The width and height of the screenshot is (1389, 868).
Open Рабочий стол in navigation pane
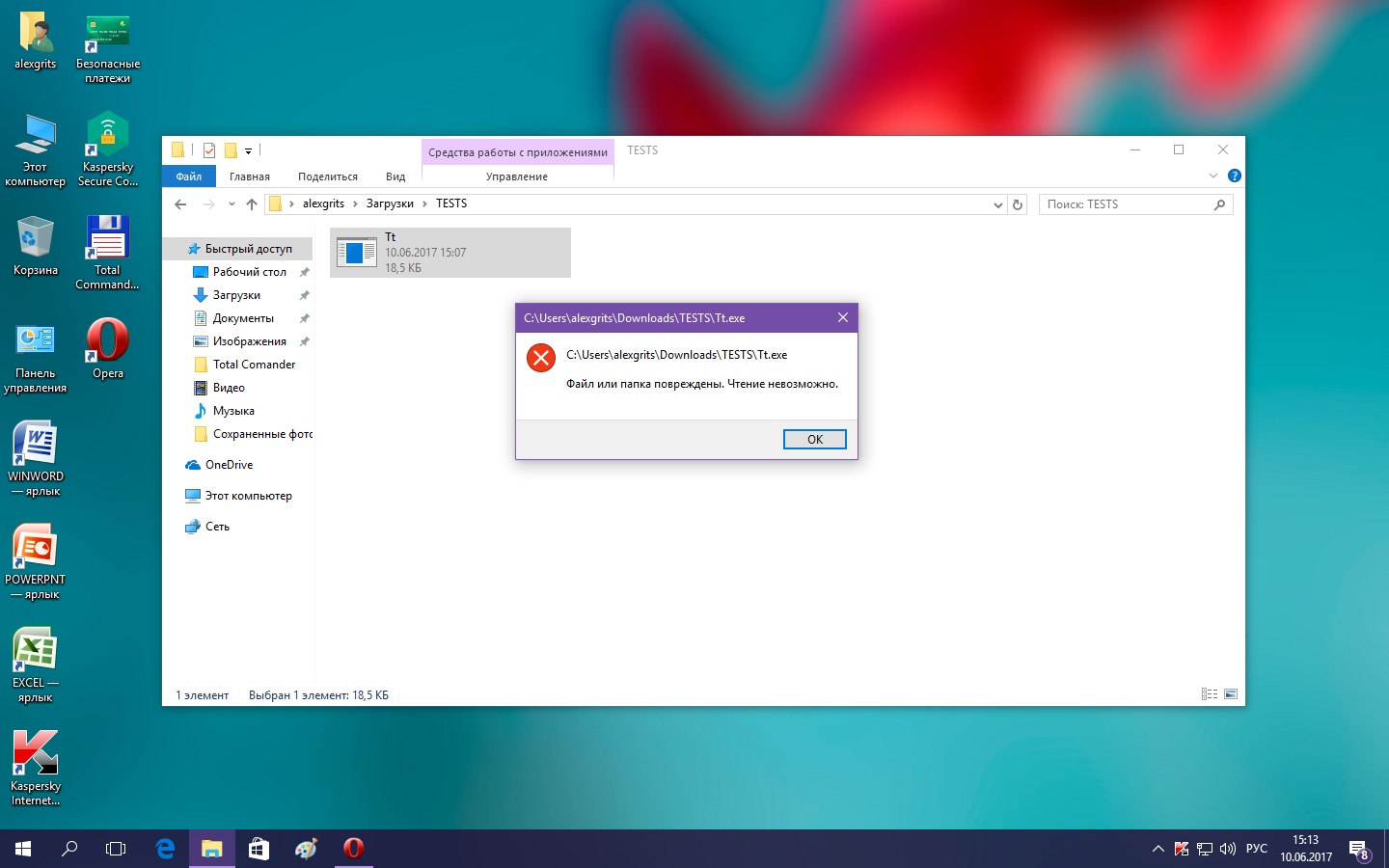point(250,272)
